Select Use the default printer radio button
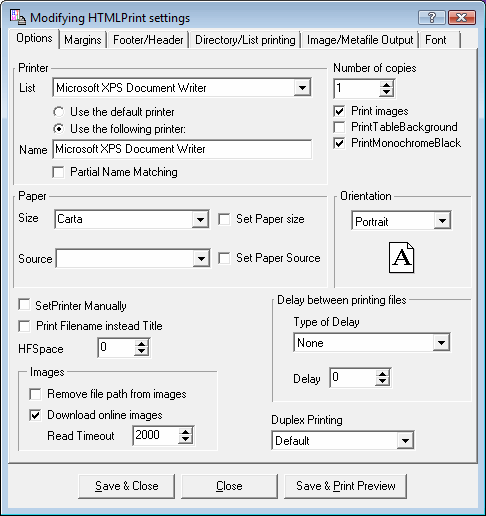 click(59, 112)
